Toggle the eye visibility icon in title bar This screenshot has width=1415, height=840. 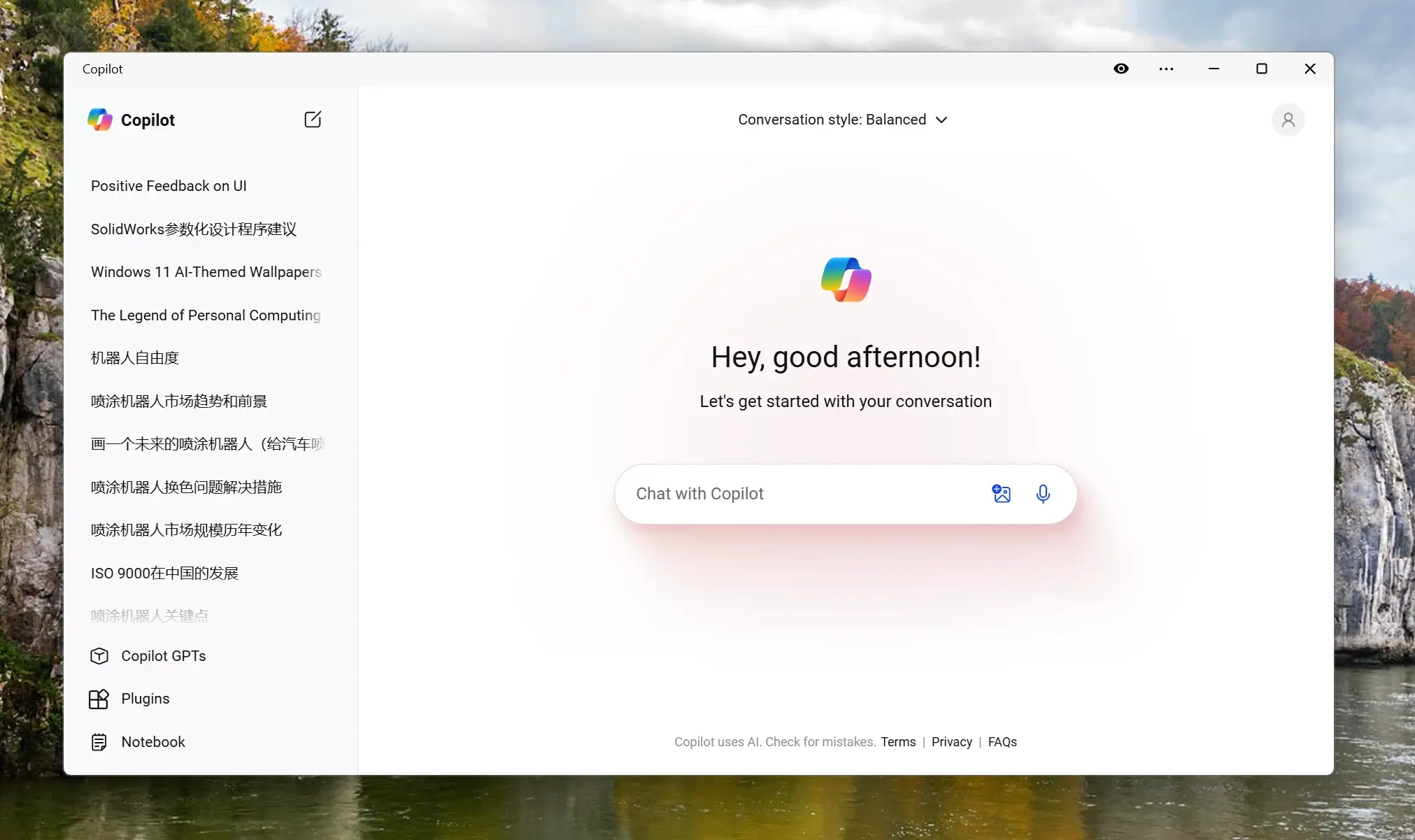point(1121,69)
